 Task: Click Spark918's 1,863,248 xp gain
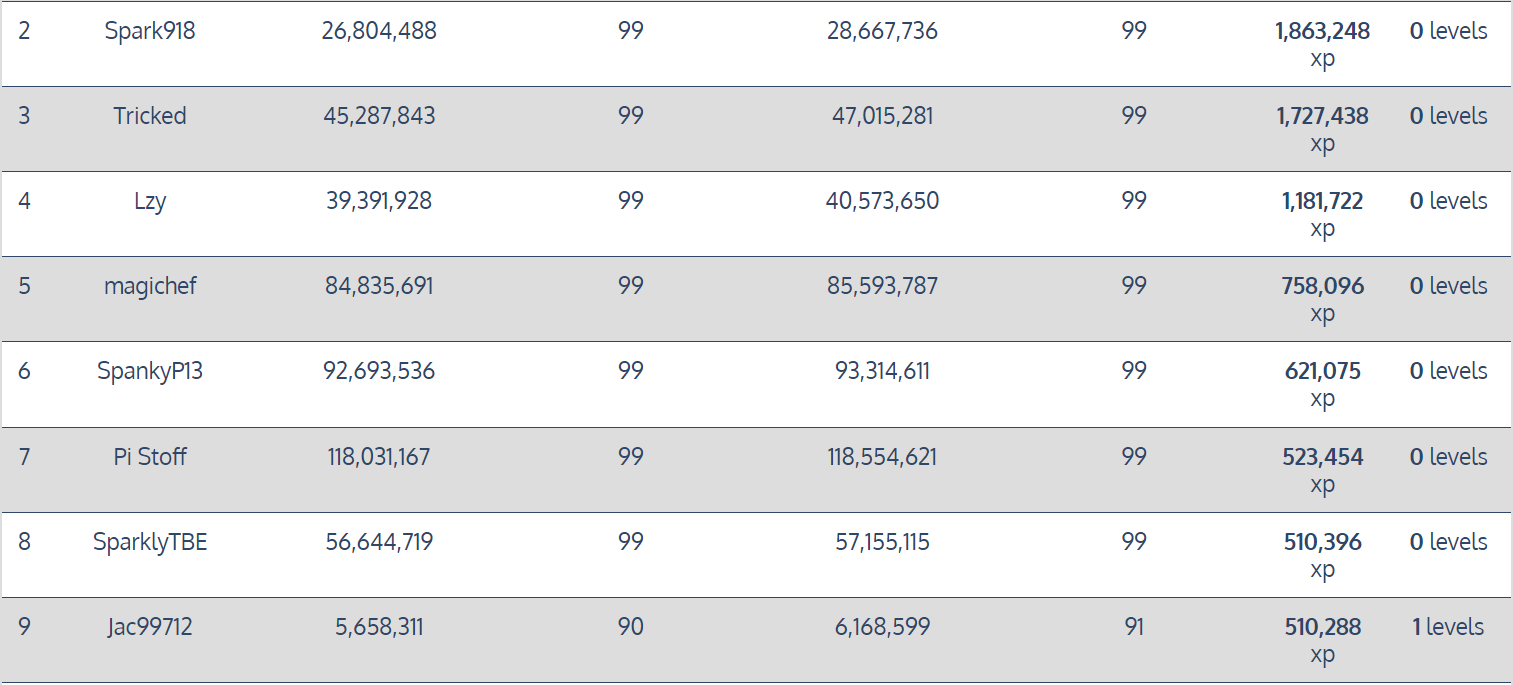[x=1322, y=45]
